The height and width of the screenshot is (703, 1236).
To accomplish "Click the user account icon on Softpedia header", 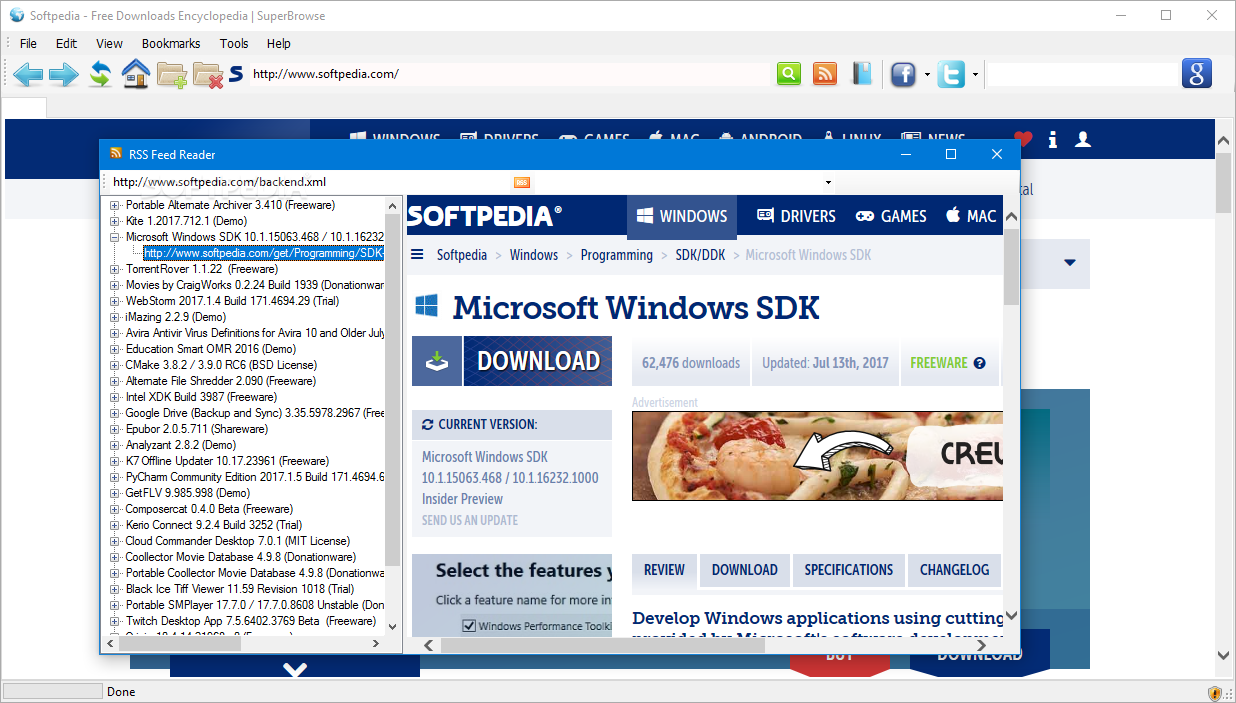I will (x=1082, y=140).
